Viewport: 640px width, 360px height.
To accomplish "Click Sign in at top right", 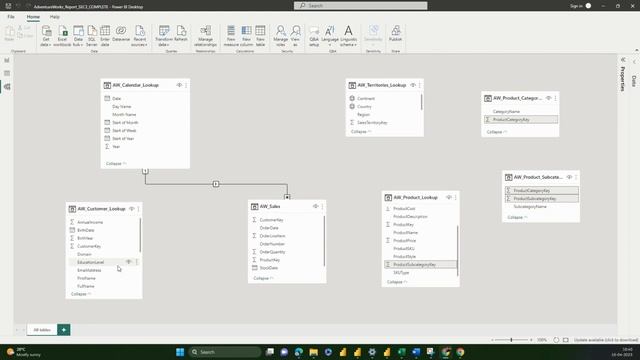I will tap(576, 6).
